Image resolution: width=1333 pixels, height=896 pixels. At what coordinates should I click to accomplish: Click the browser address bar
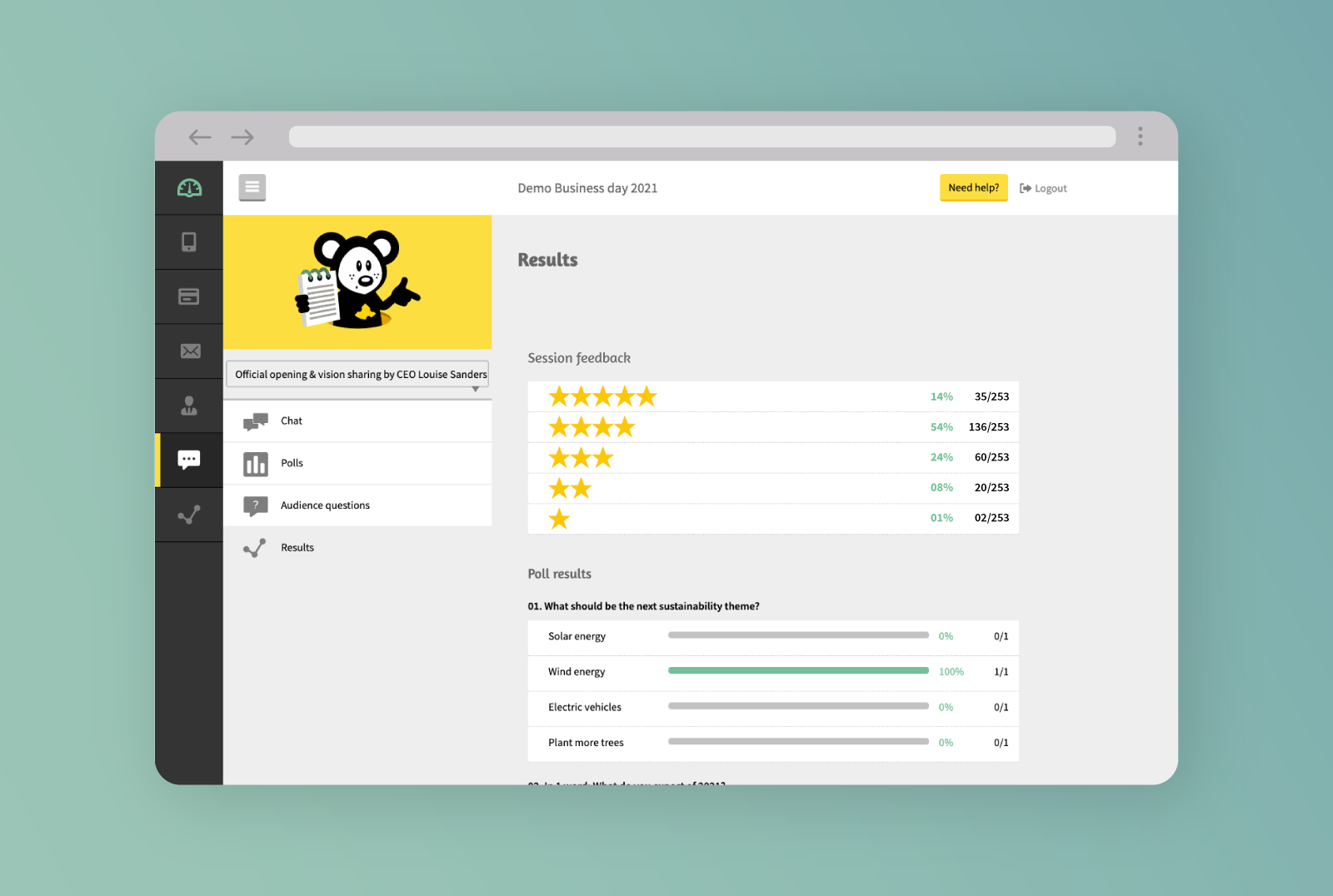[x=702, y=137]
